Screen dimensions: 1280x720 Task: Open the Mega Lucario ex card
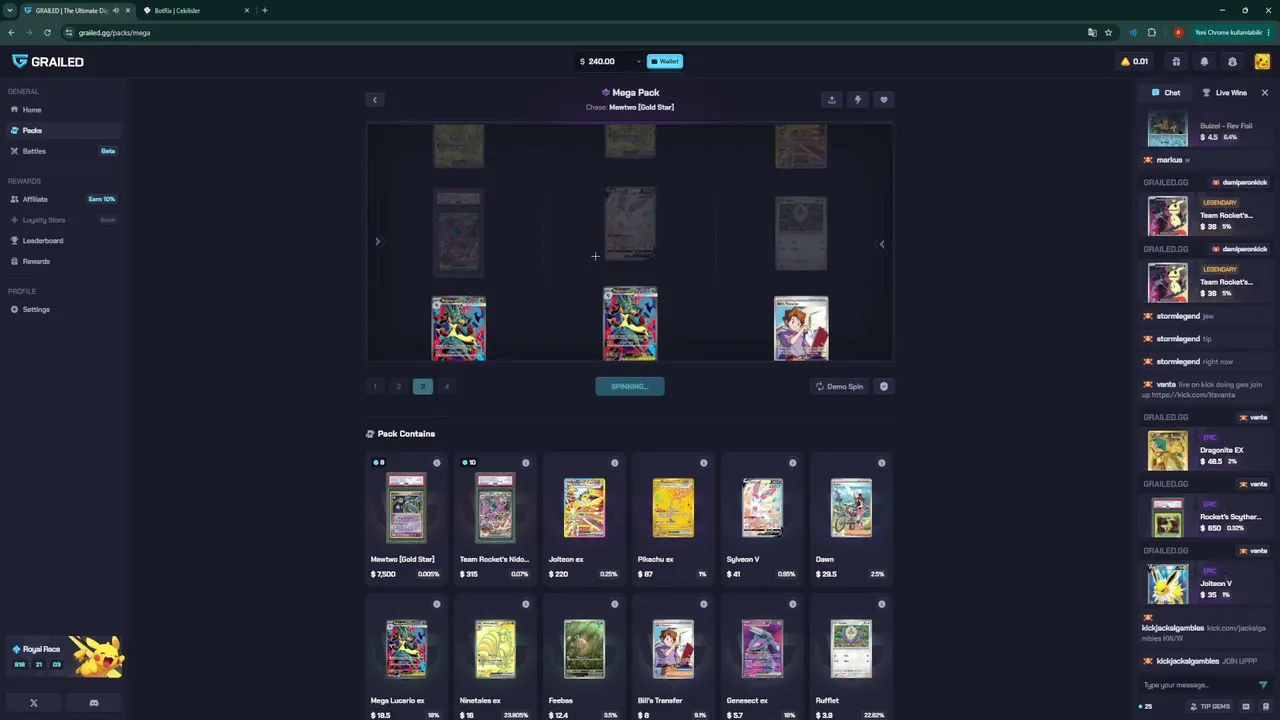(406, 659)
